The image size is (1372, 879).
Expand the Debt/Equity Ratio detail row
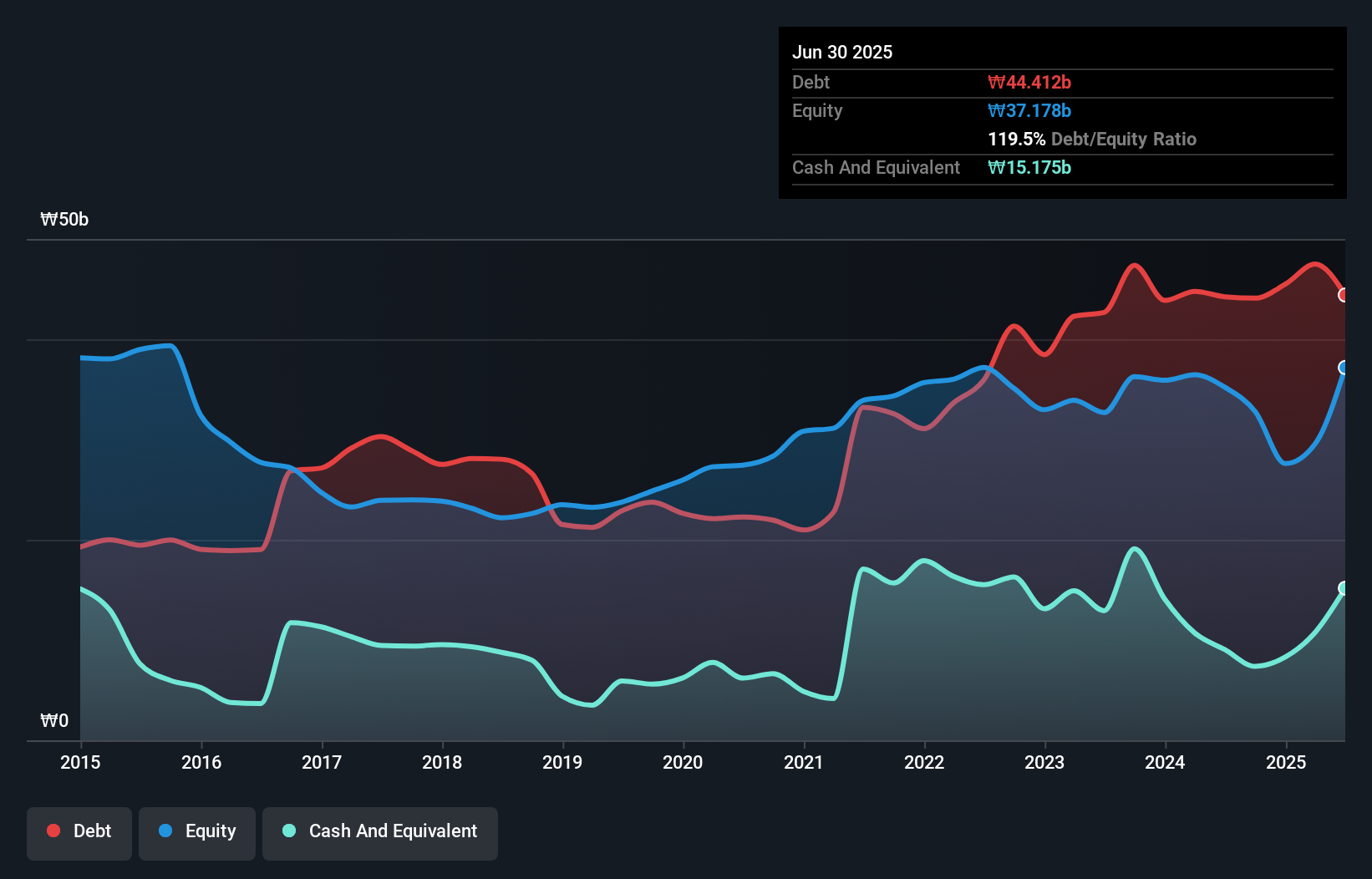coord(1092,139)
